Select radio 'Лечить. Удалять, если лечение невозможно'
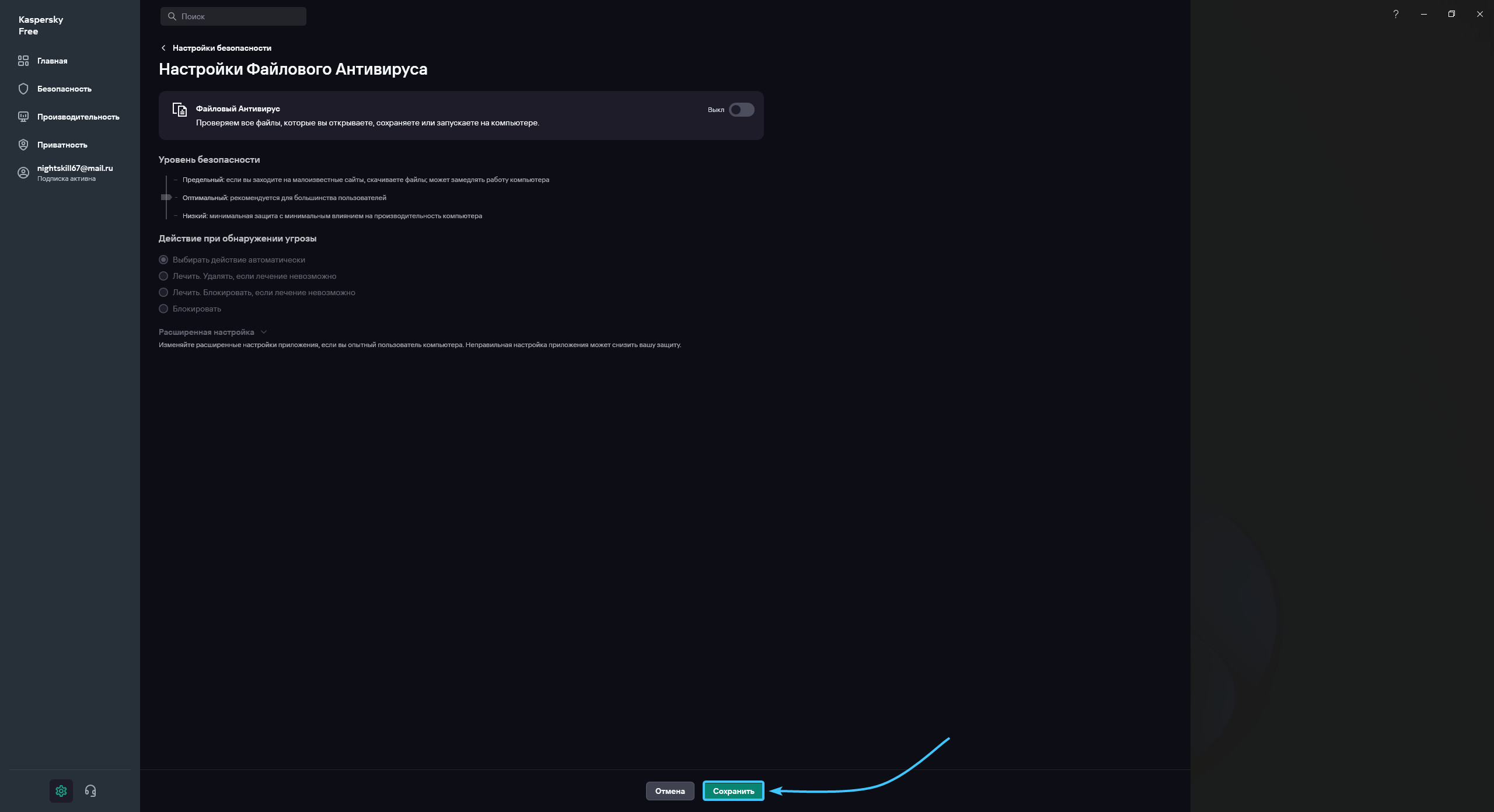Viewport: 1494px width, 812px height. tap(163, 276)
